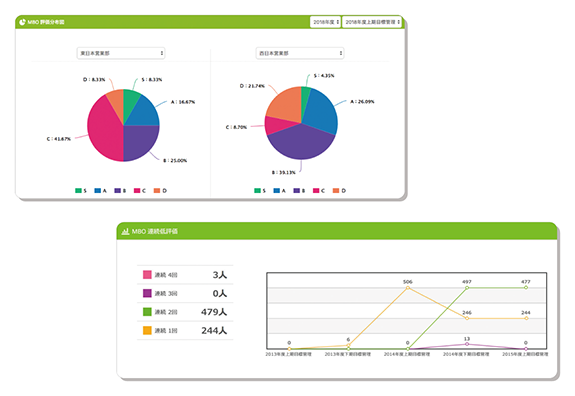Image resolution: width=575 pixels, height=396 pixels.
Task: Click the yellow line point labeled 244
Action: click(526, 318)
